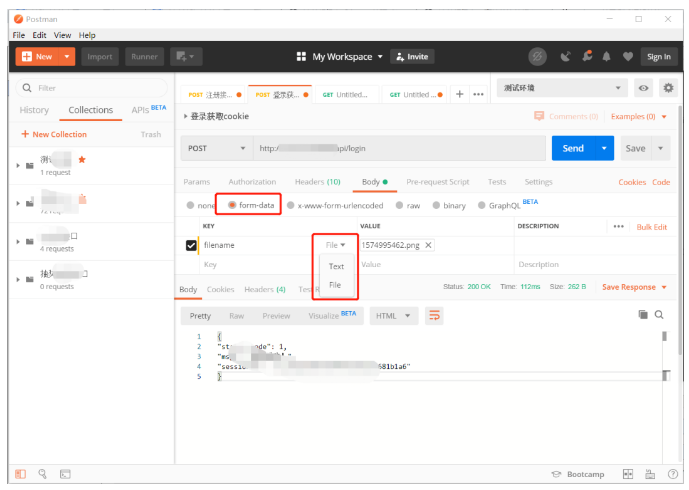Toggle sidebar visibility in the status bar
Screen dimensions: 689x490
click(20, 474)
